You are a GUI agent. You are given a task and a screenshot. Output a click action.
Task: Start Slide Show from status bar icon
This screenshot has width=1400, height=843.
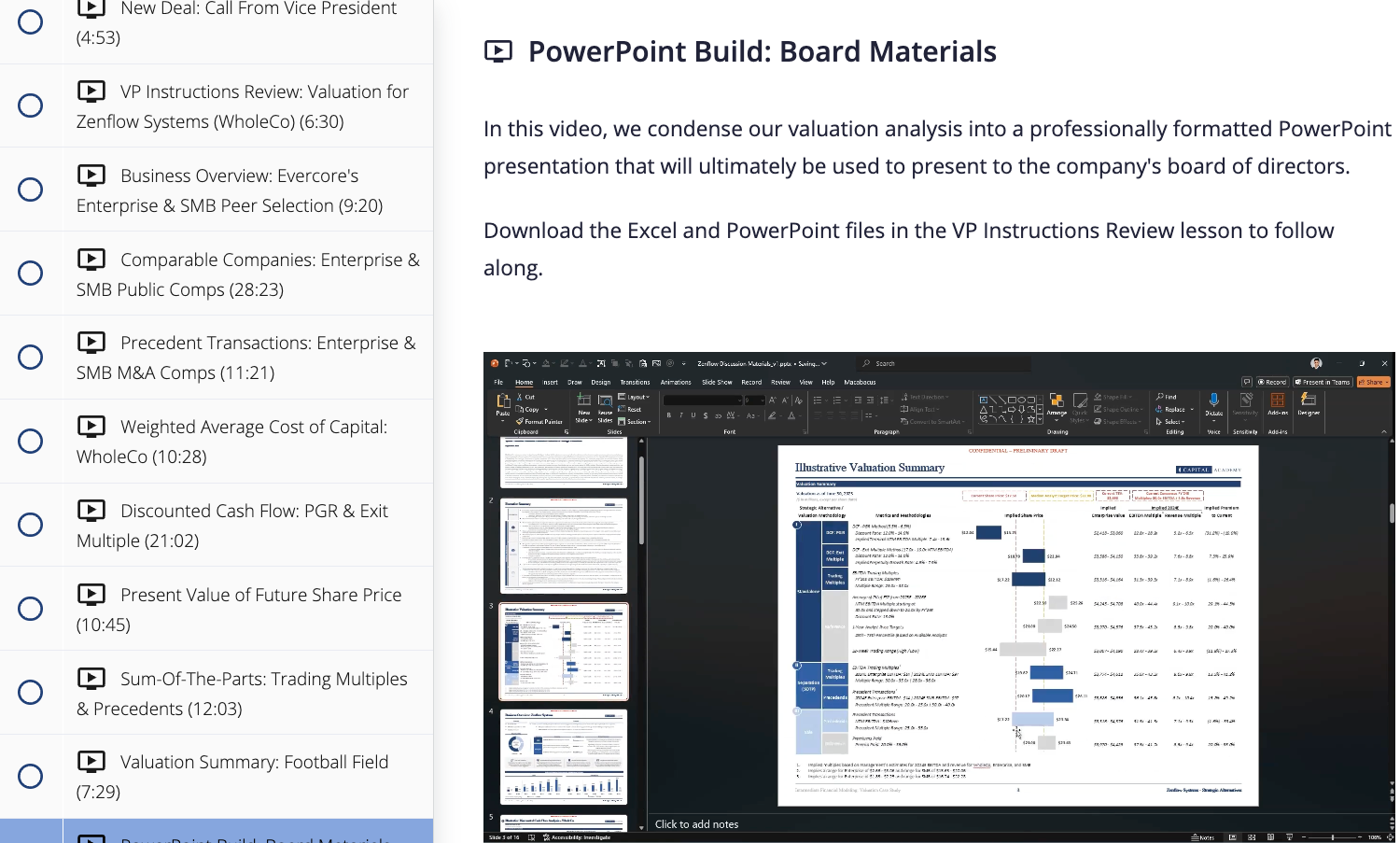coord(1290,837)
